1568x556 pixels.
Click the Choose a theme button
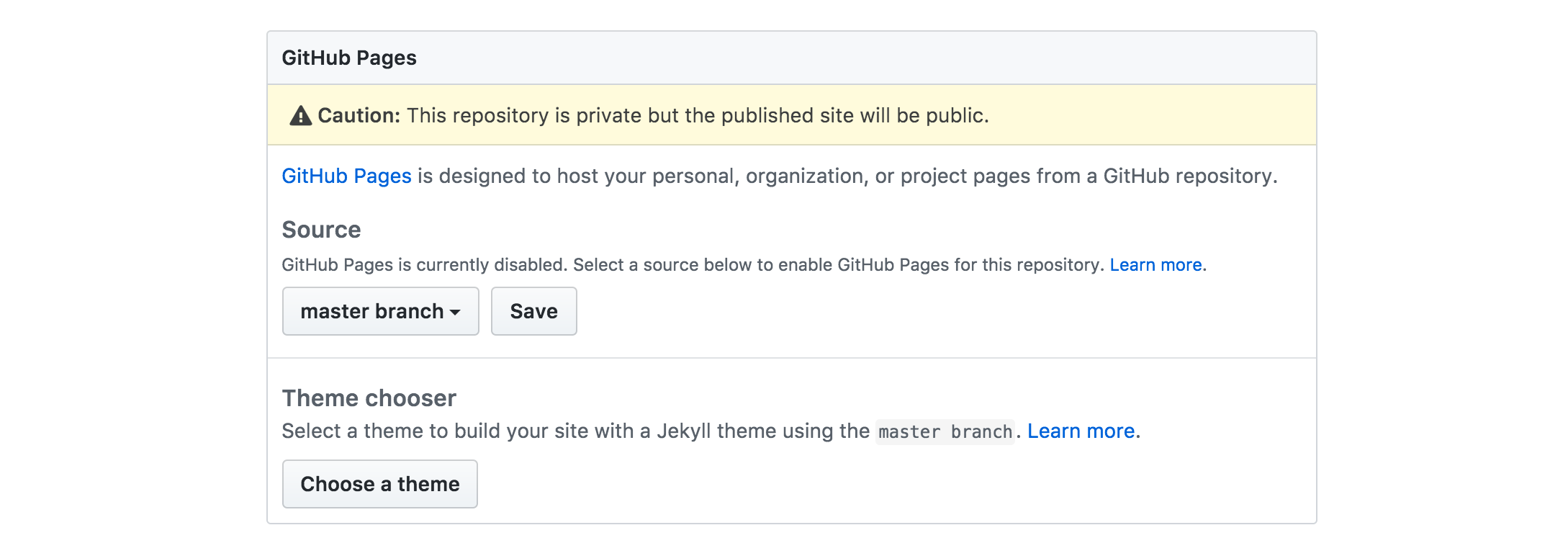pos(380,484)
